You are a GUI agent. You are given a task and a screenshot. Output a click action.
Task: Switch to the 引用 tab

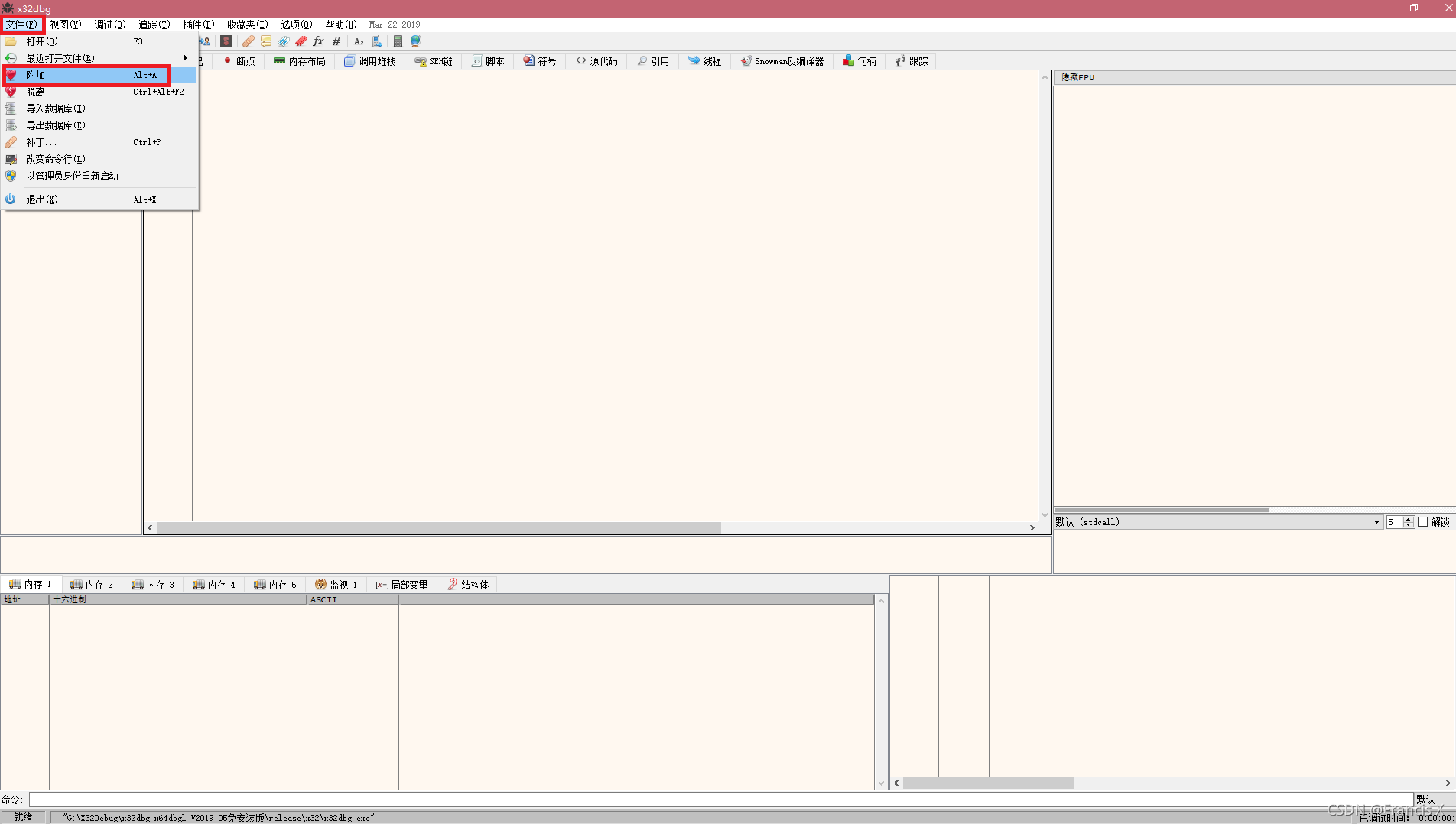point(653,61)
